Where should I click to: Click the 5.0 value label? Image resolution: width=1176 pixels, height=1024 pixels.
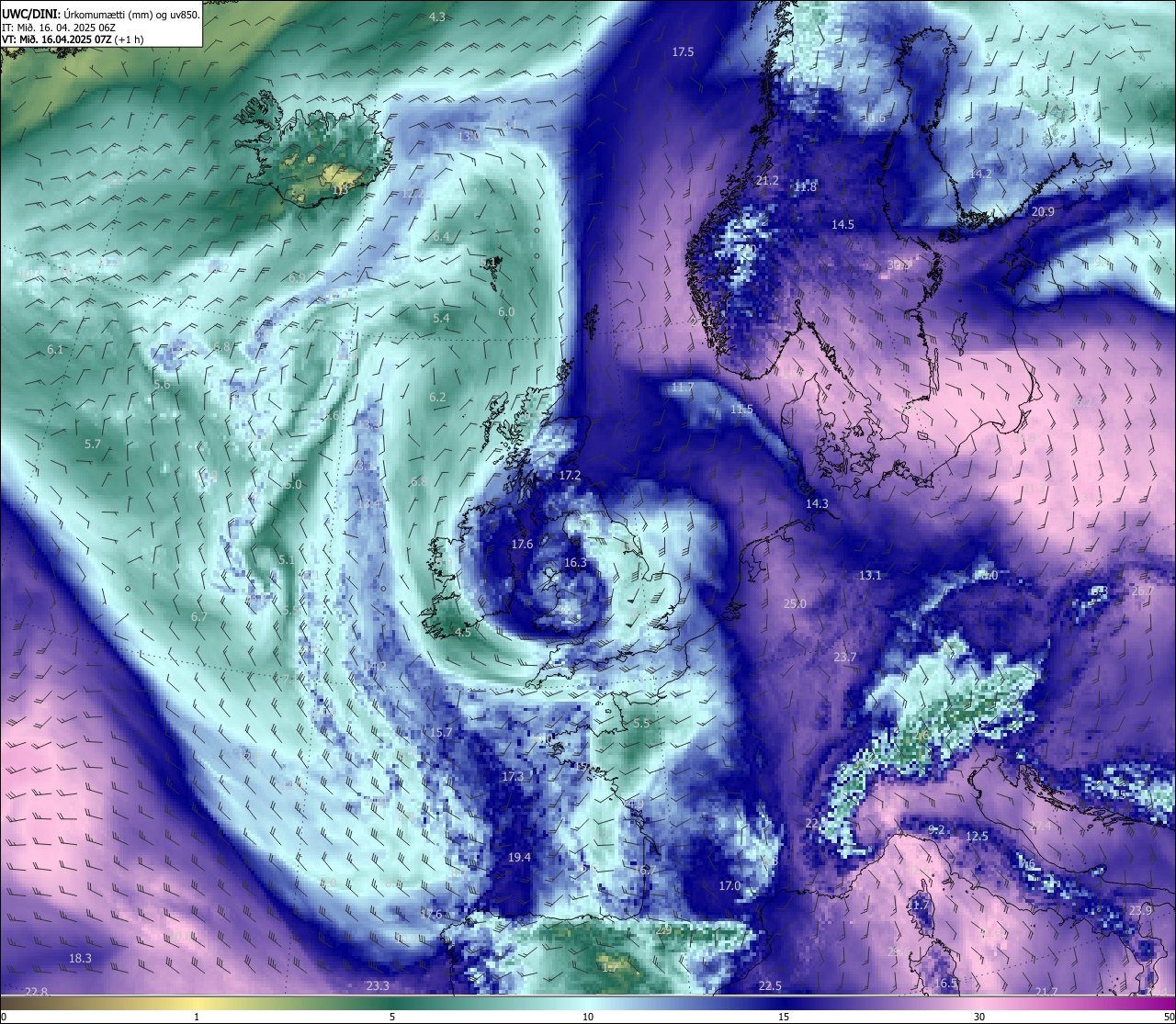pyautogui.click(x=293, y=484)
